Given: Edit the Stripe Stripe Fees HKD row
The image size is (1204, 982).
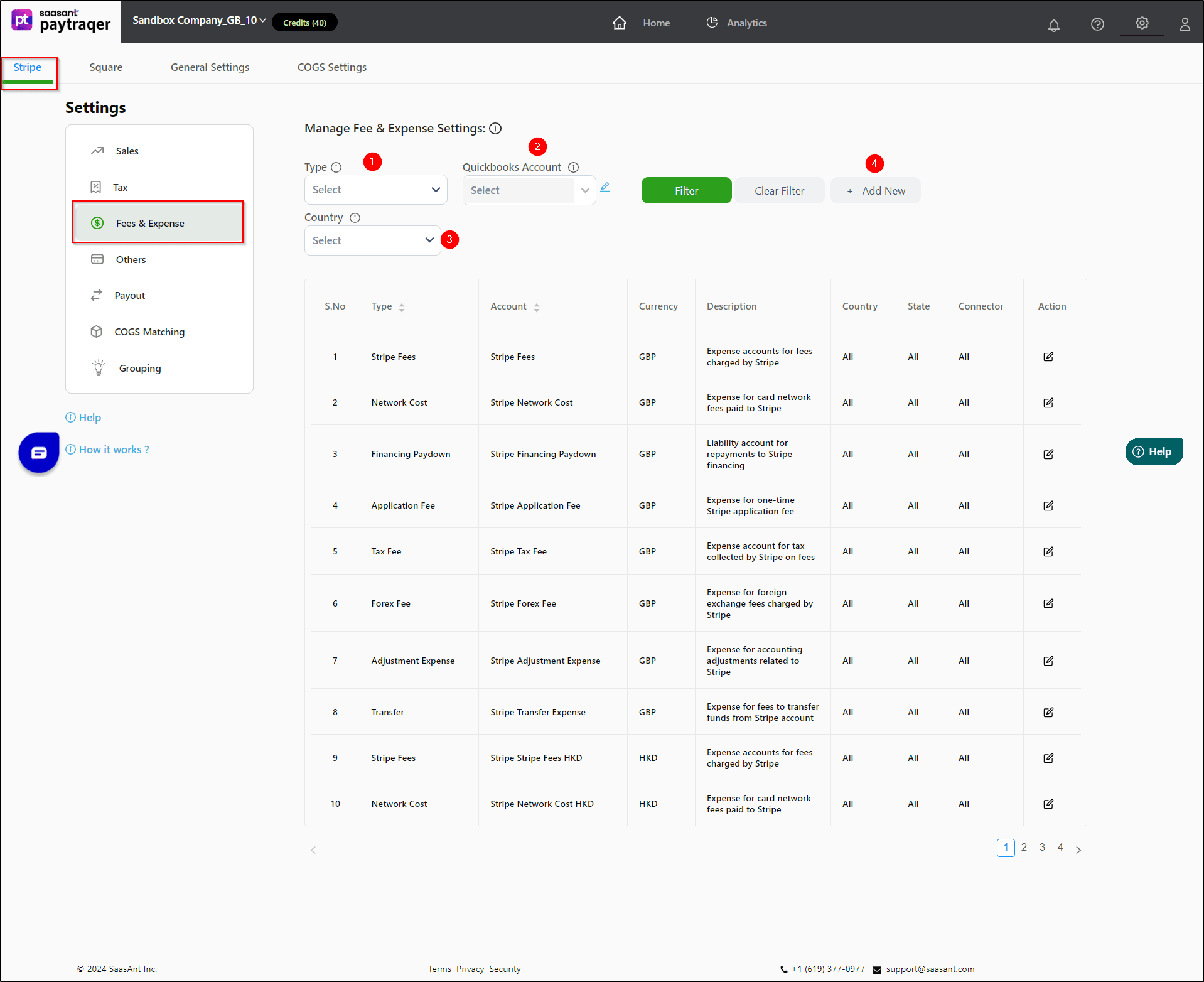Looking at the screenshot, I should 1048,758.
